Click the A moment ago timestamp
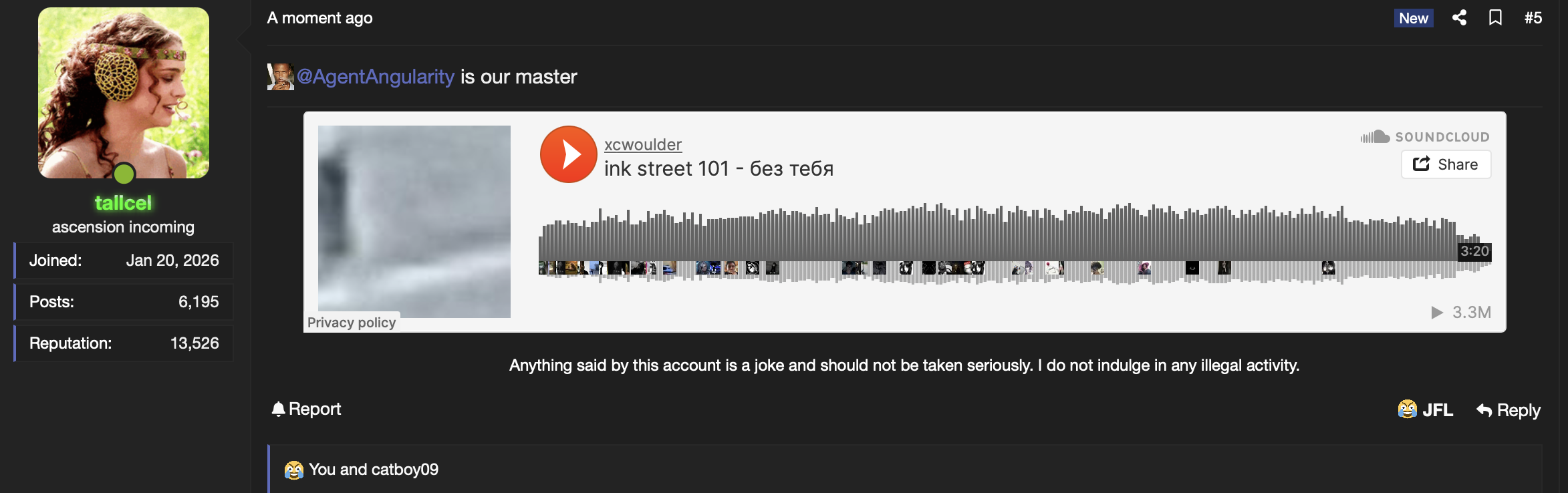The width and height of the screenshot is (1568, 493). pos(319,18)
